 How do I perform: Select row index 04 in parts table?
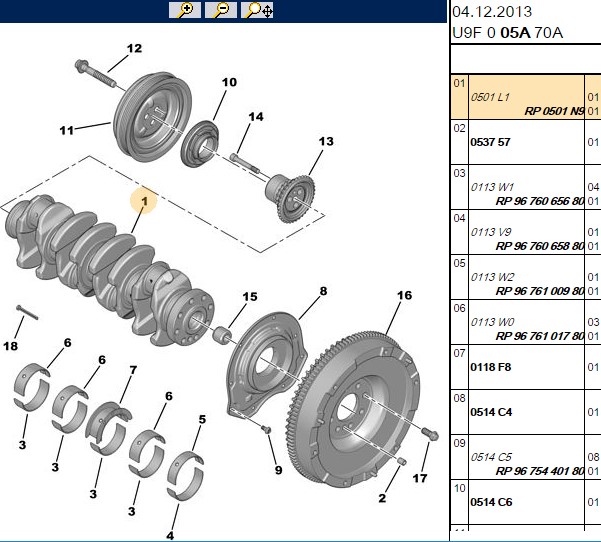click(459, 218)
